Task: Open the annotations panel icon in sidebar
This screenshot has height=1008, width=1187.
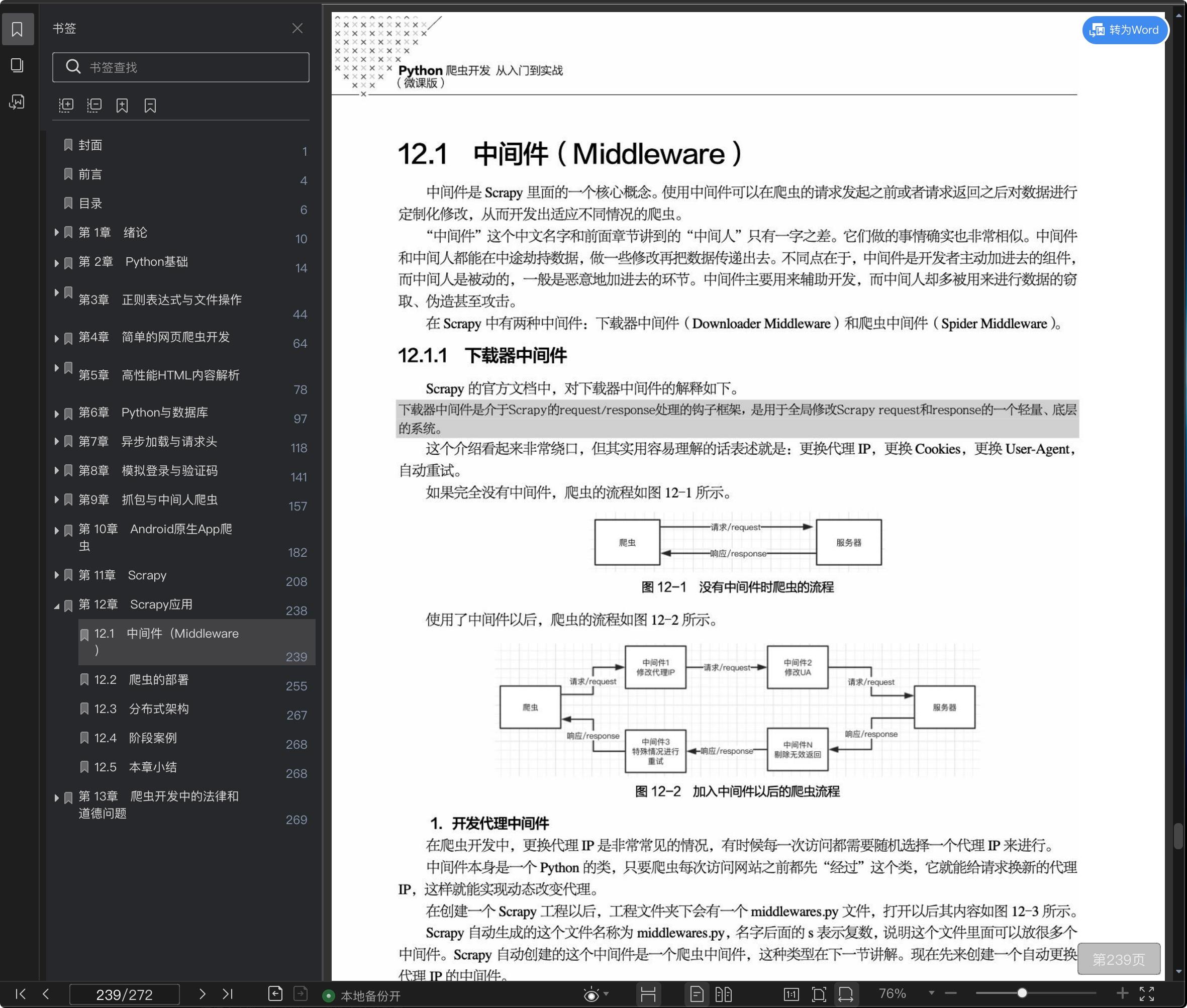Action: (x=17, y=102)
